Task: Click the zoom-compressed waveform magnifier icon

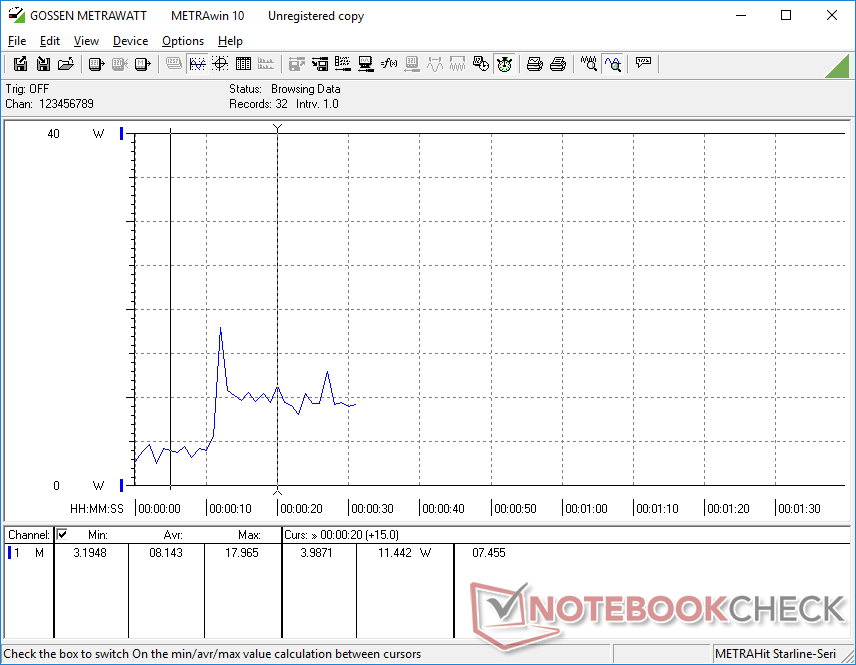Action: pyautogui.click(x=588, y=64)
